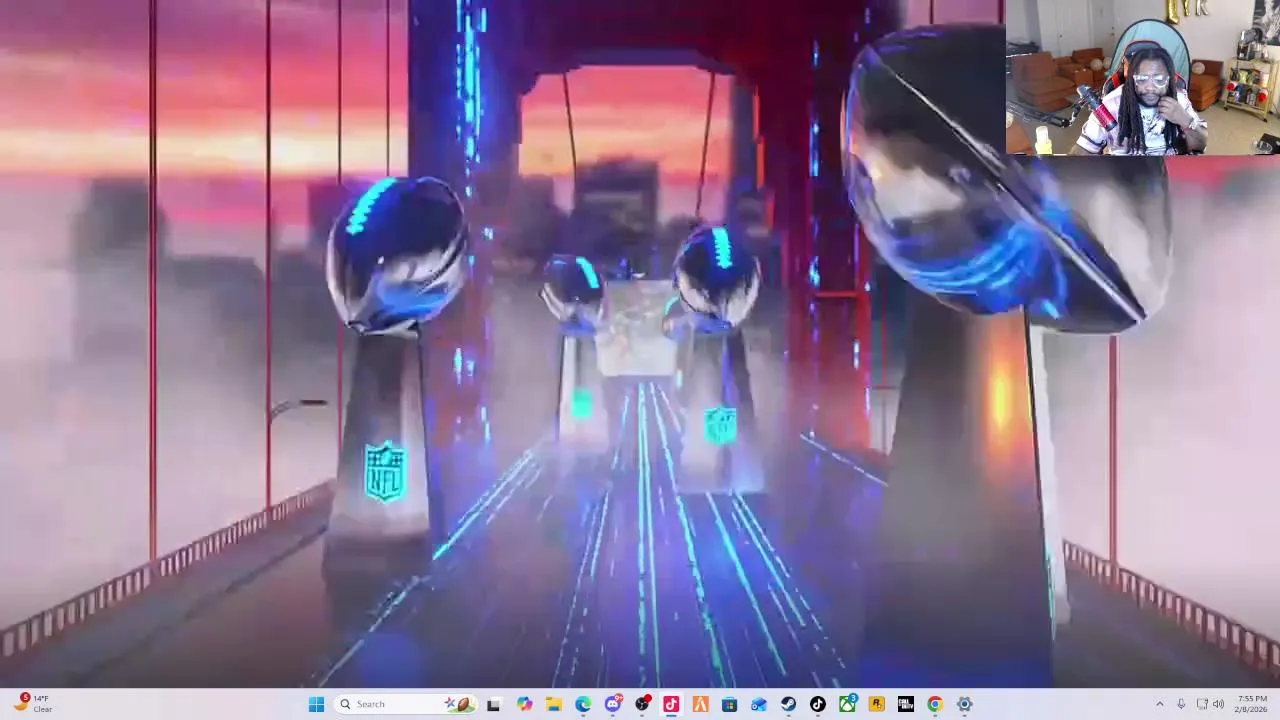The width and height of the screenshot is (1280, 720).
Task: Open OBS Studio from the taskbar
Action: (642, 704)
